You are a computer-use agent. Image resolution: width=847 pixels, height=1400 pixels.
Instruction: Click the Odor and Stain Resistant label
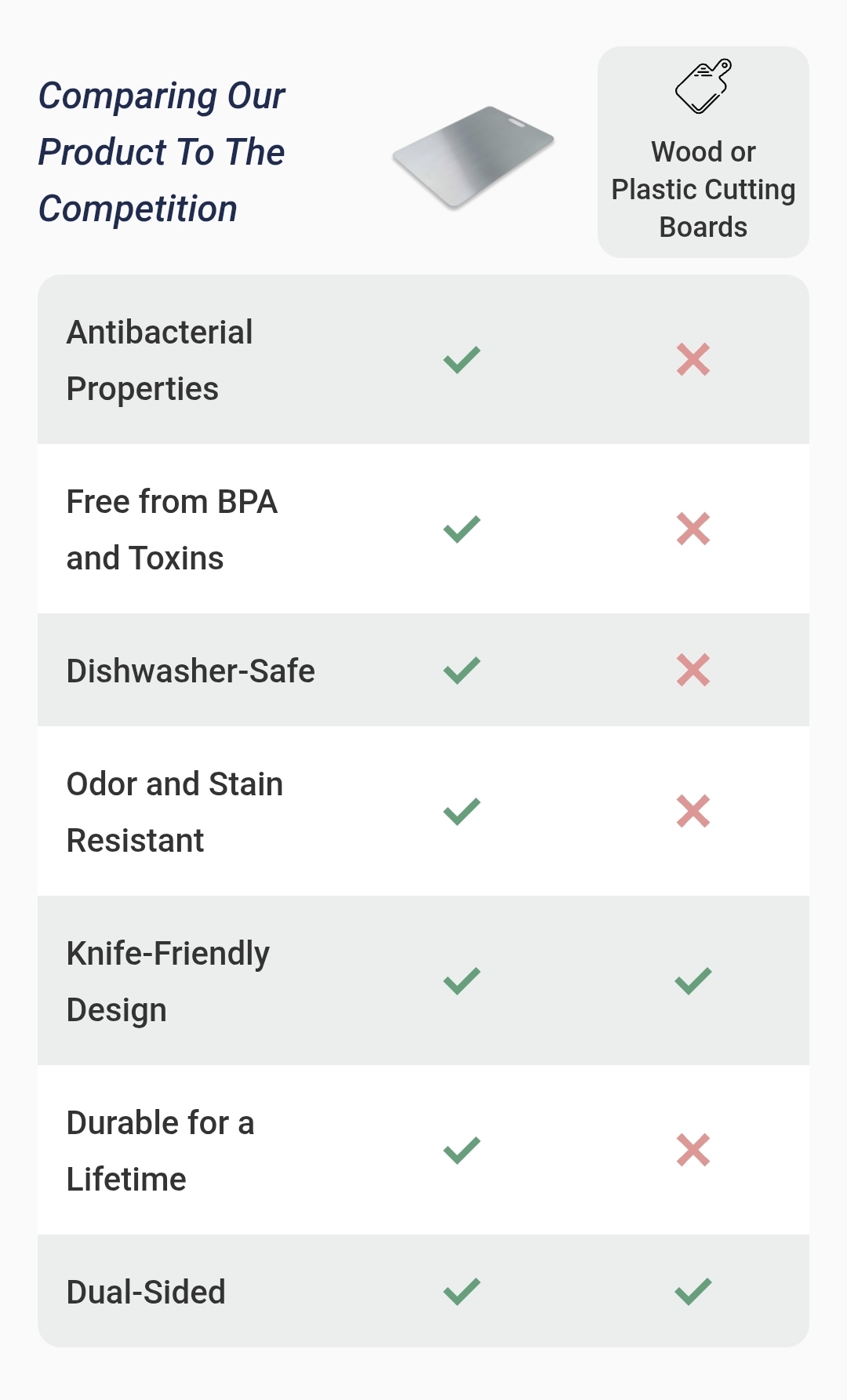click(175, 812)
